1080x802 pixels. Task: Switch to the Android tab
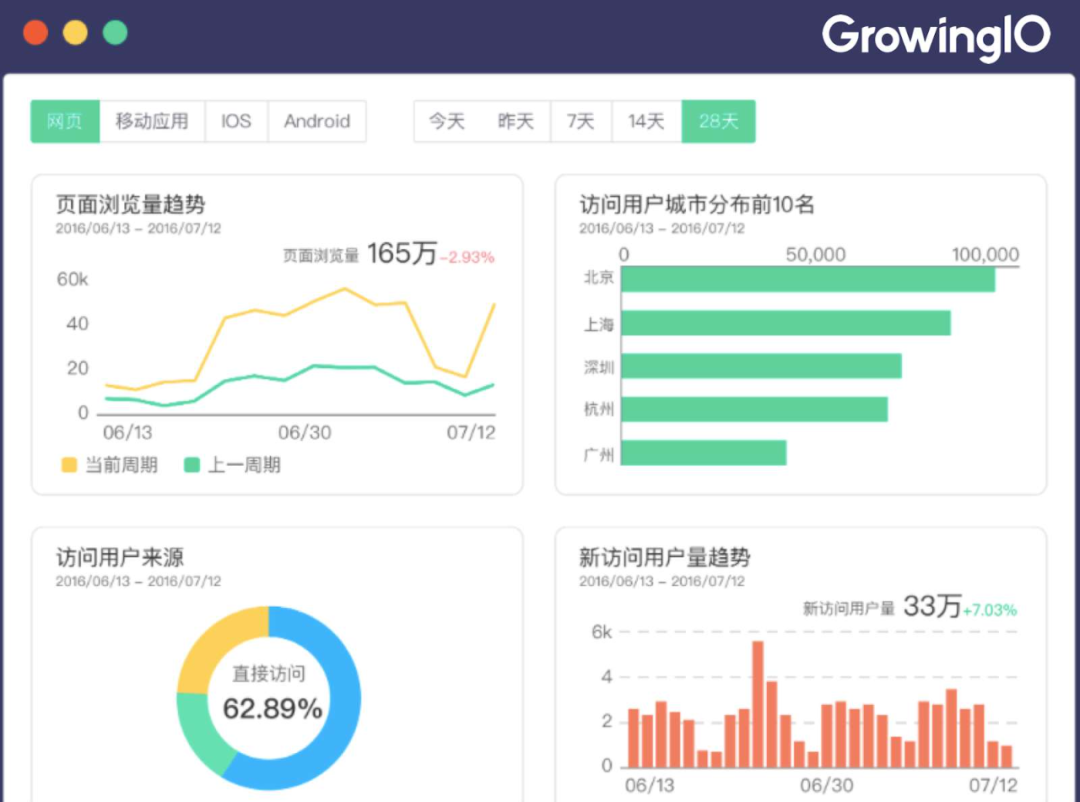pos(317,121)
